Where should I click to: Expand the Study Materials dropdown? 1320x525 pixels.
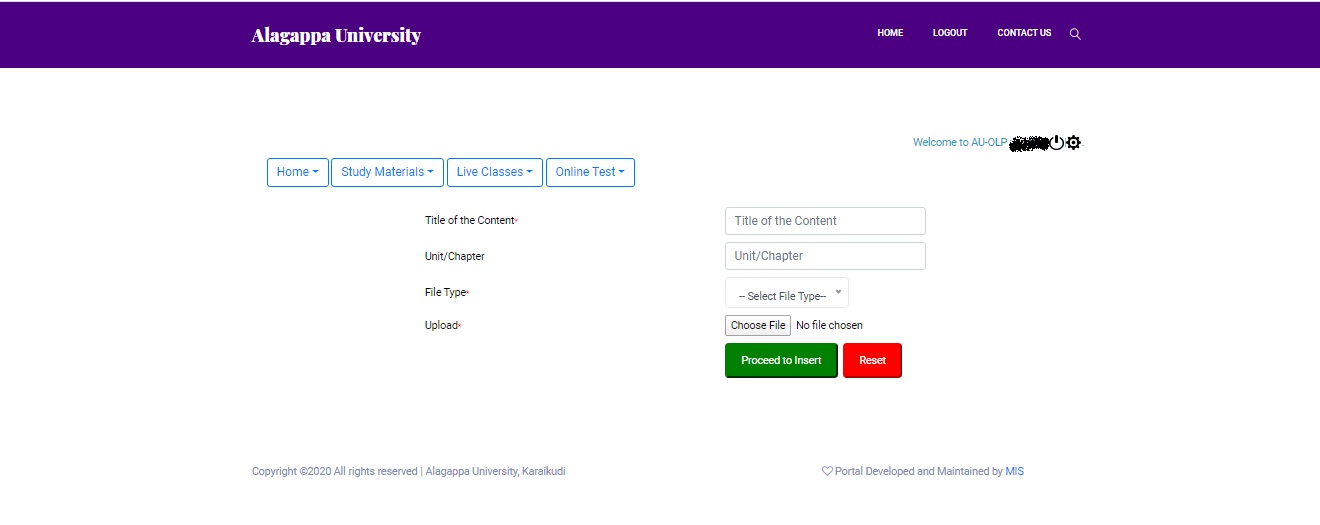tap(387, 172)
